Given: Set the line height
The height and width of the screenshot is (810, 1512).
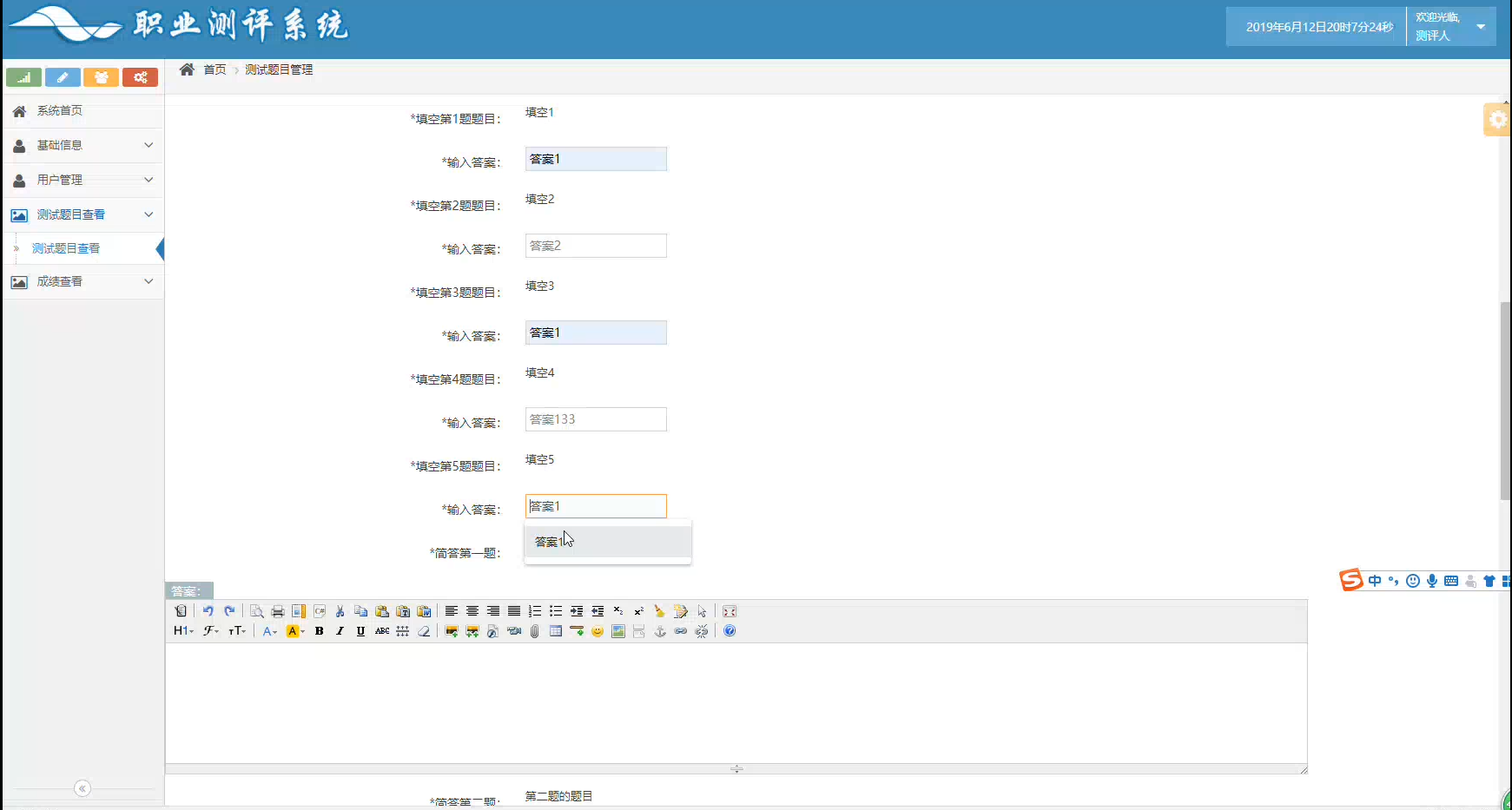Looking at the screenshot, I should pyautogui.click(x=403, y=631).
